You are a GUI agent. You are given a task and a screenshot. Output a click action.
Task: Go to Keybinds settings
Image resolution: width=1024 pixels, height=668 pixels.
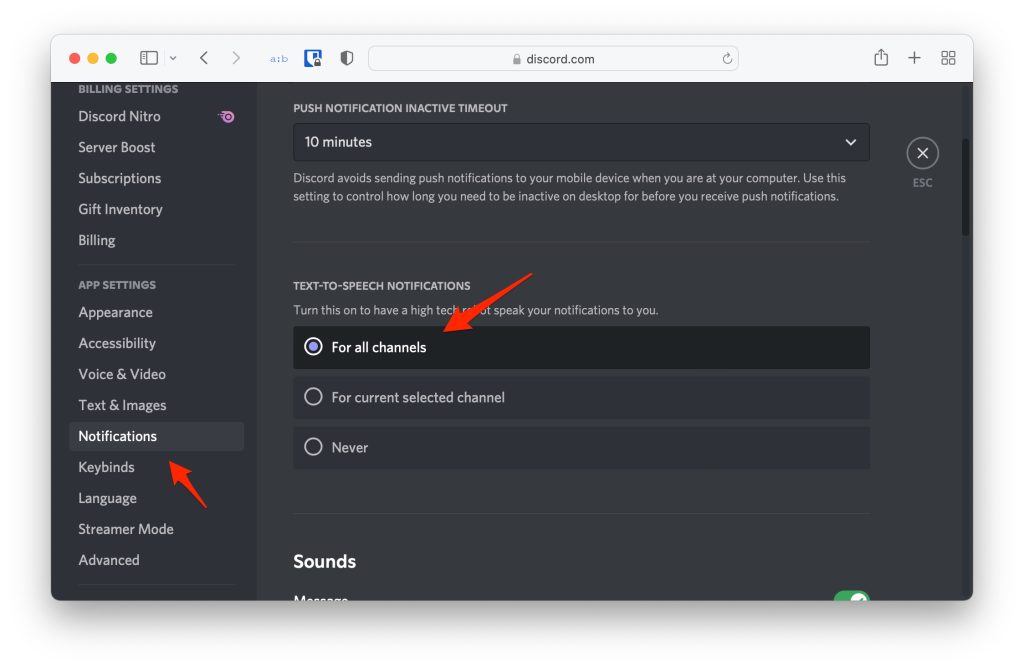click(106, 467)
